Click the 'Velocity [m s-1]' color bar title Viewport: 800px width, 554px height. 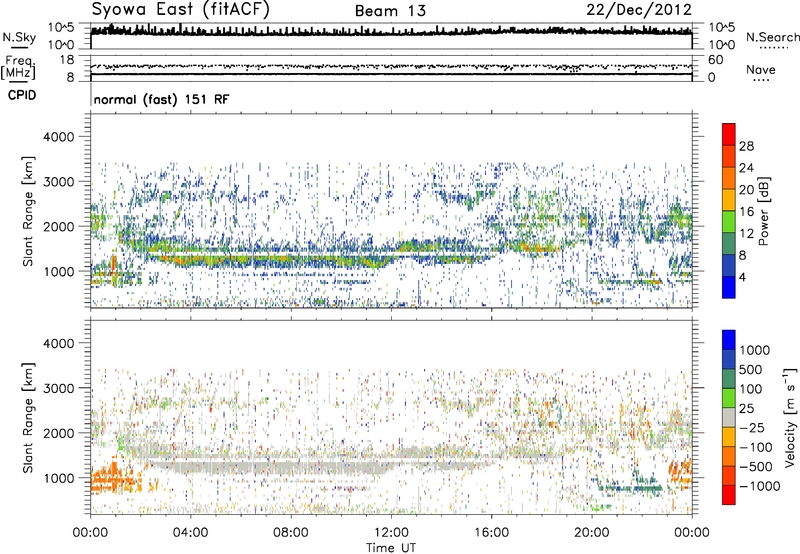pos(790,417)
